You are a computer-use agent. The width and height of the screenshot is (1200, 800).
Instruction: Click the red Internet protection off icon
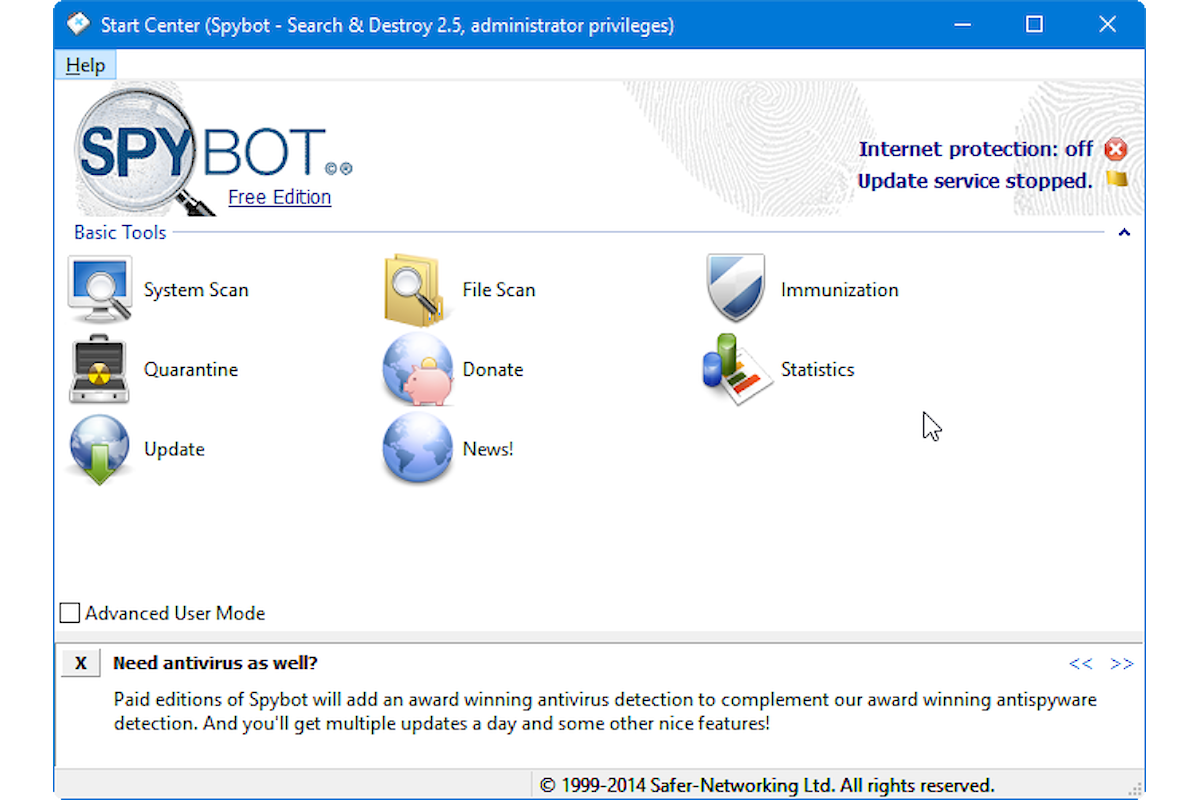coord(1116,149)
